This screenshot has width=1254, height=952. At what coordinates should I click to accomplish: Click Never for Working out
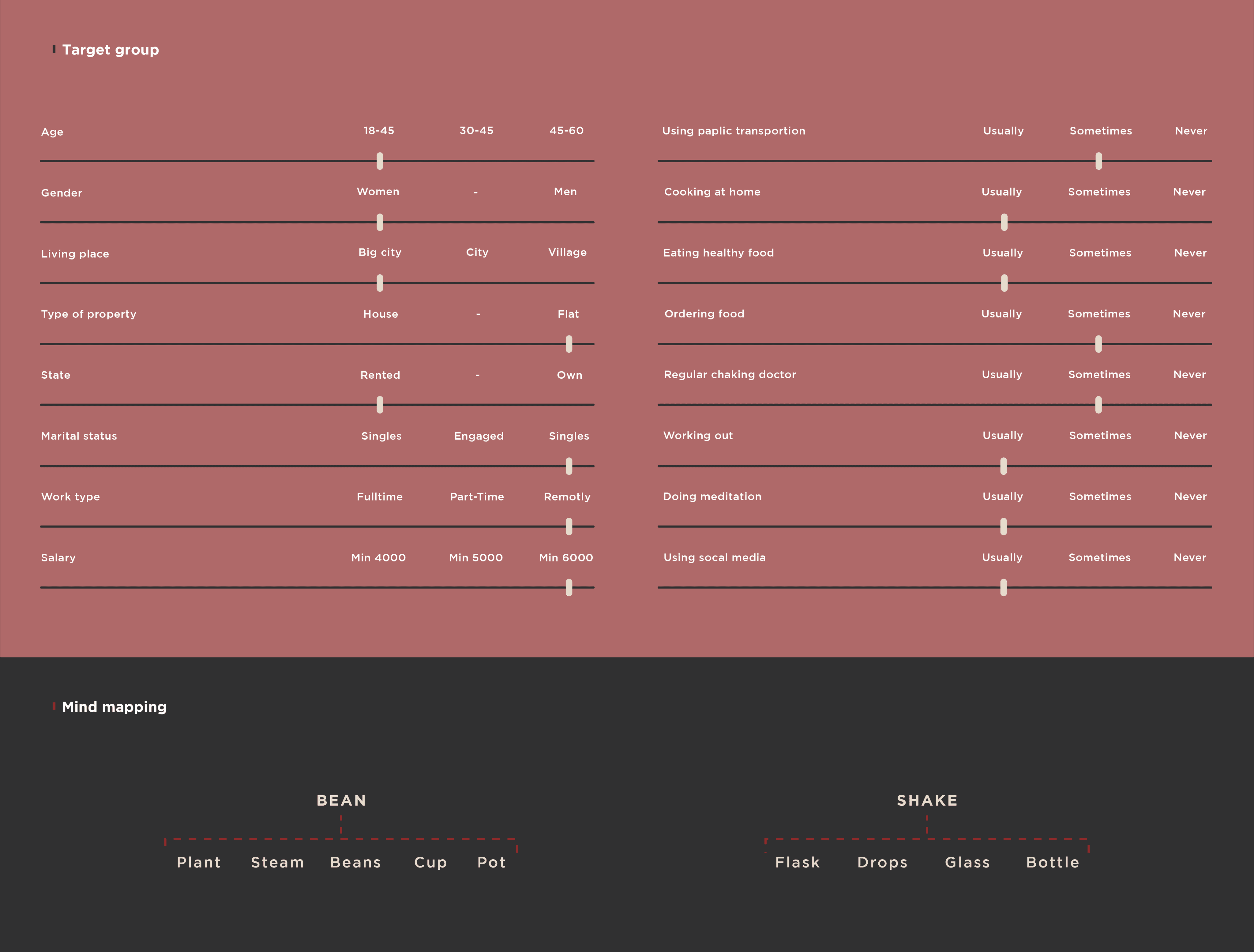1190,436
